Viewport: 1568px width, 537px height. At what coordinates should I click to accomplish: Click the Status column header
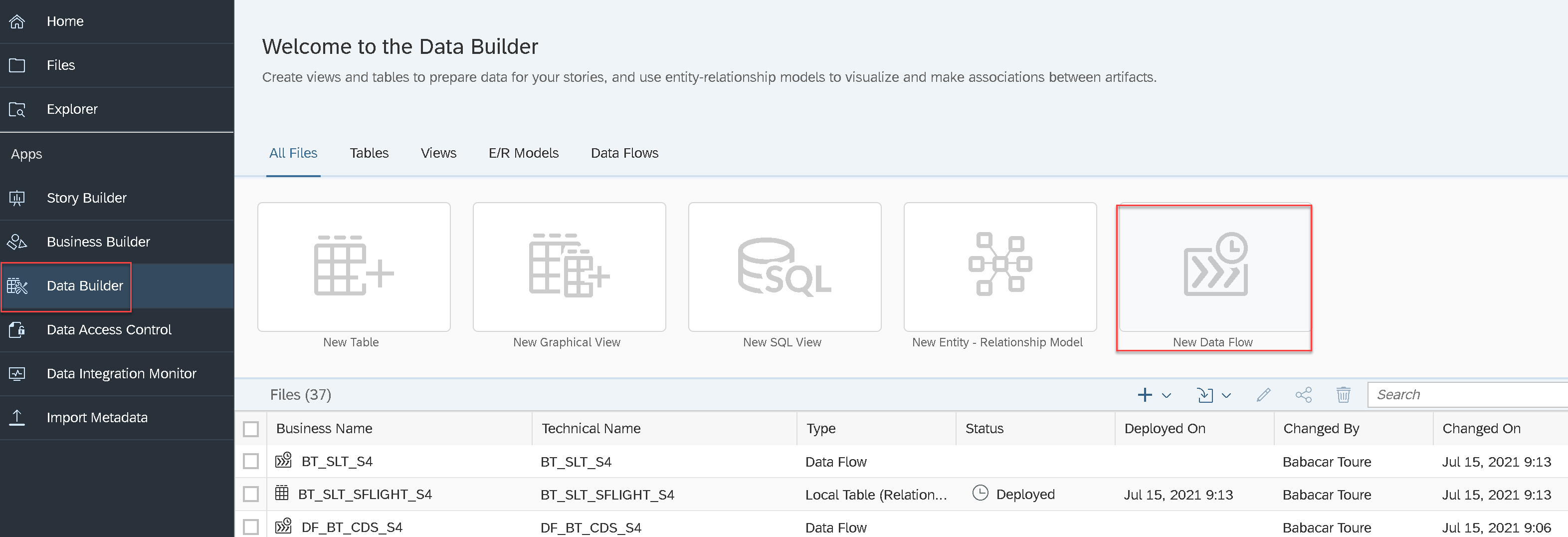point(1035,429)
